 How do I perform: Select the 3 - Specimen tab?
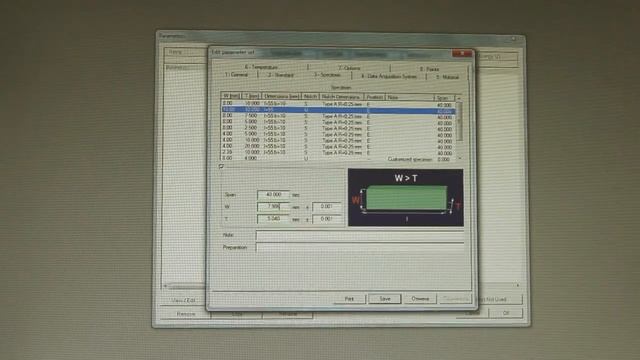327,75
